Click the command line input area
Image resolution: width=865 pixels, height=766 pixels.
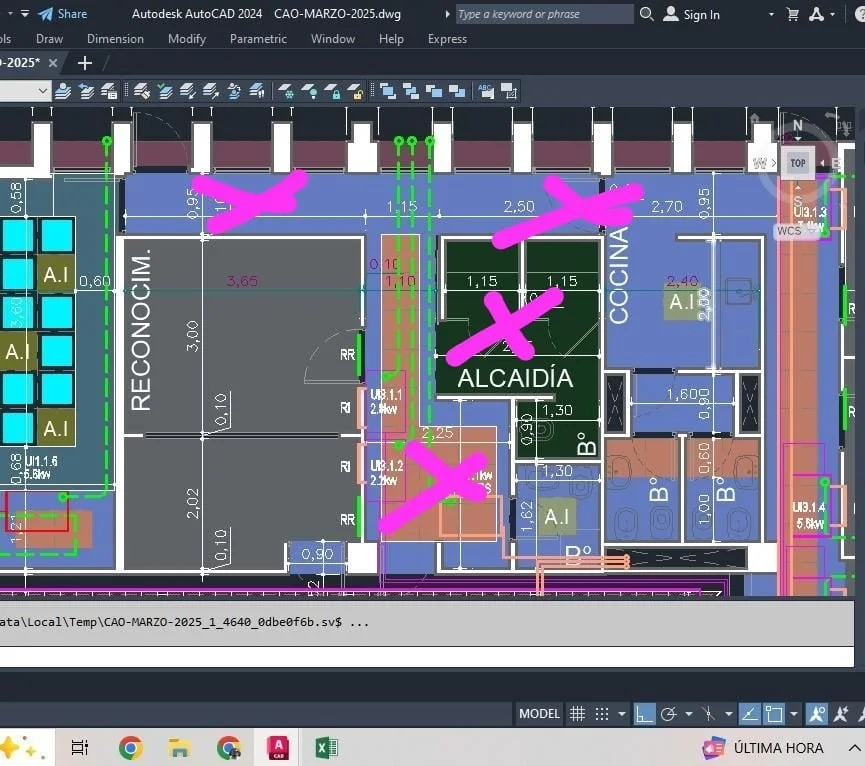[426, 656]
